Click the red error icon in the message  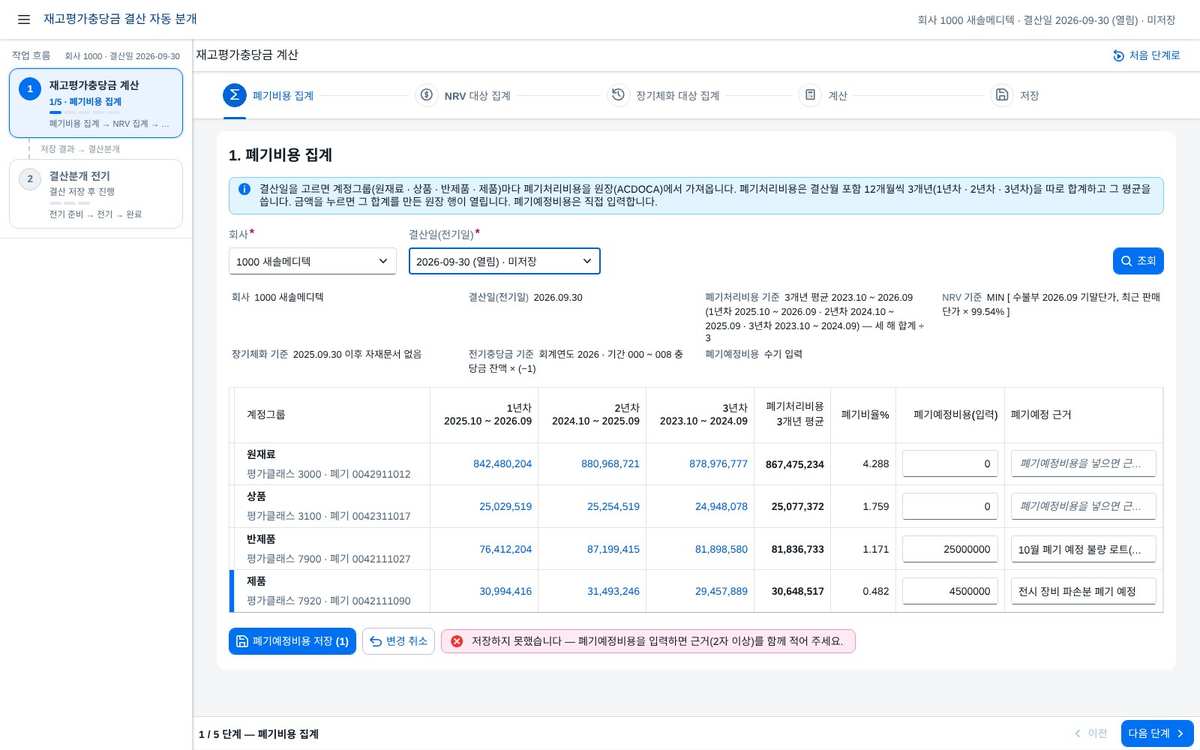coord(457,641)
